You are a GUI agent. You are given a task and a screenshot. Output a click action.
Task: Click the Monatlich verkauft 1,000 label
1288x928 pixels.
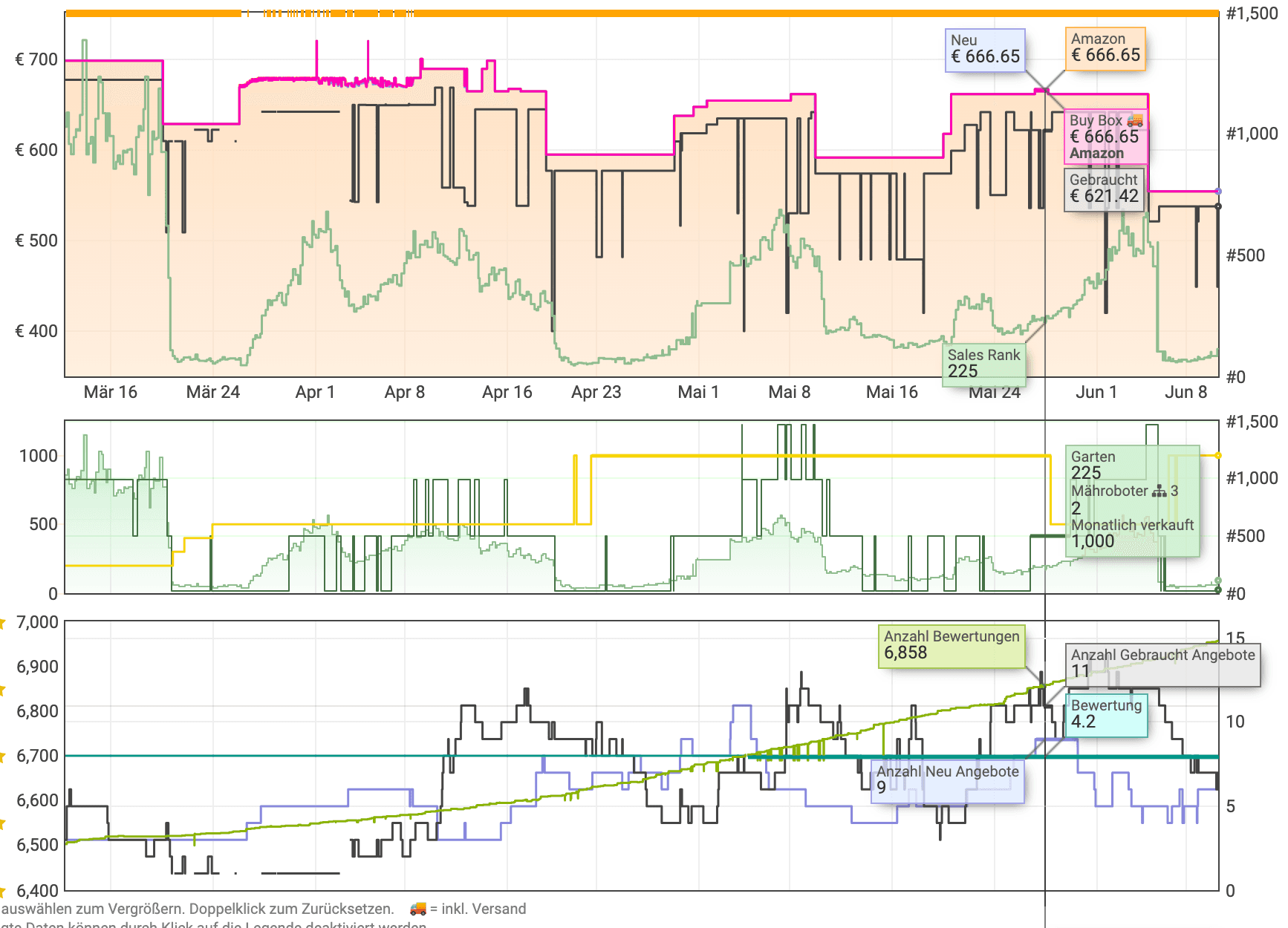tap(1132, 533)
